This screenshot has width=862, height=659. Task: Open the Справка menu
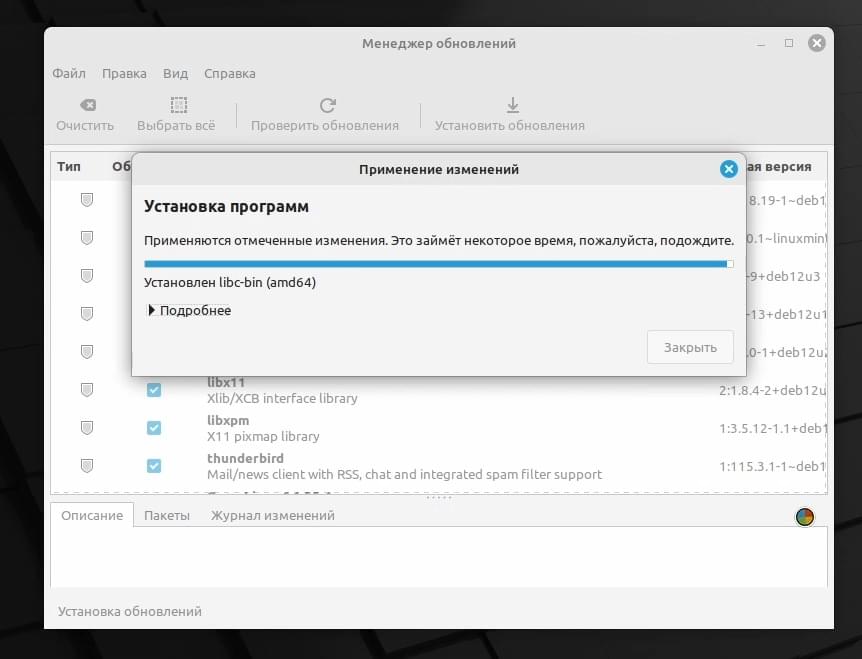pos(230,73)
